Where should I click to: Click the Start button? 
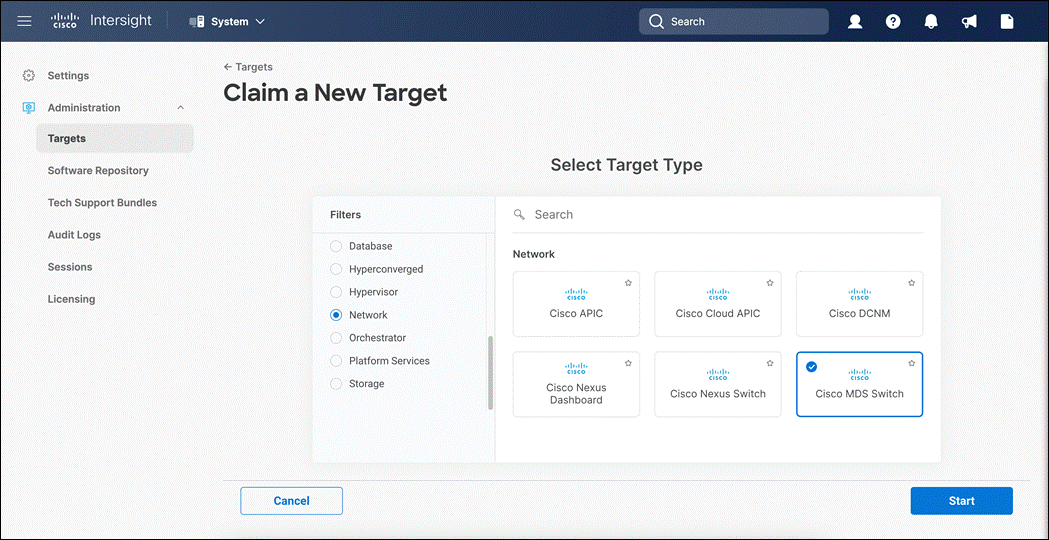(x=961, y=501)
